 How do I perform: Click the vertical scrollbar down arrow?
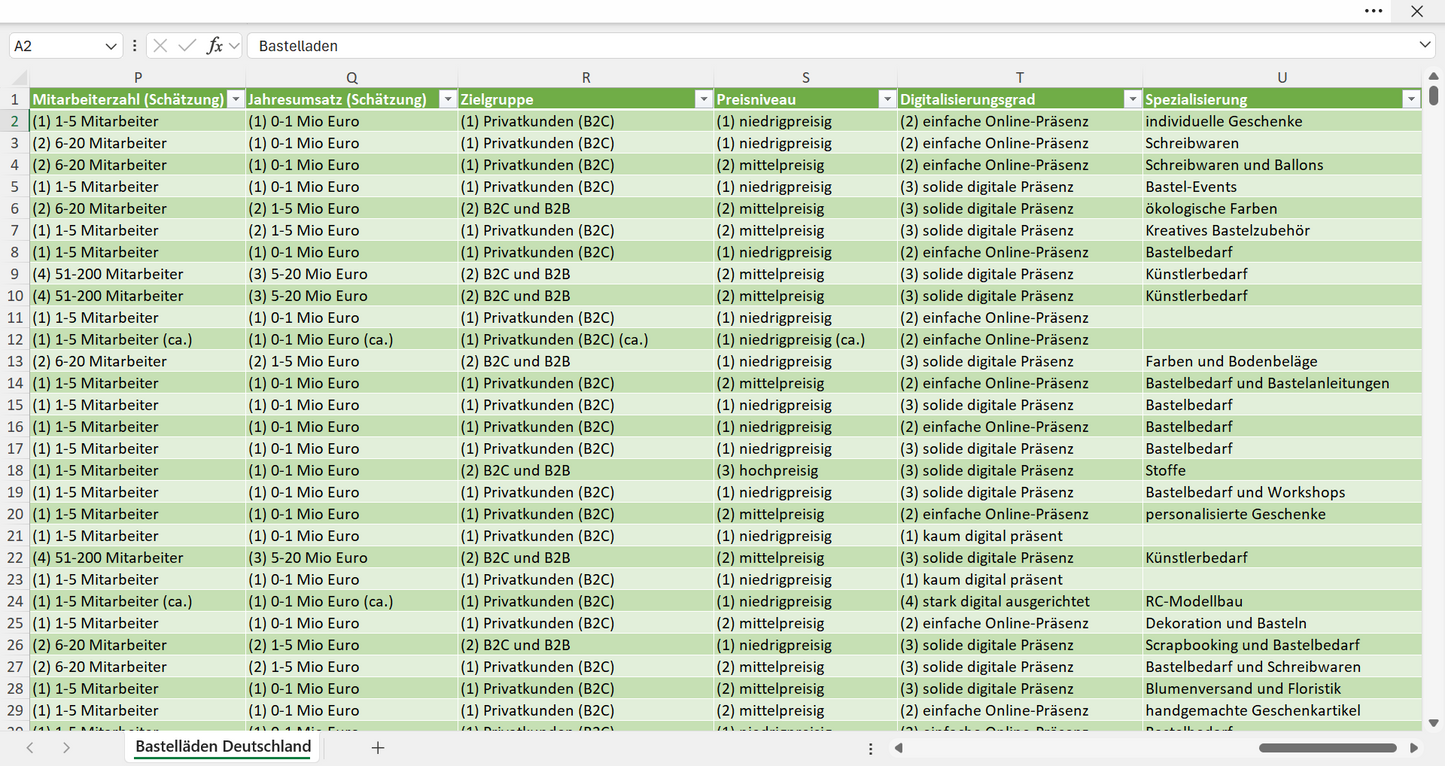pos(1434,722)
